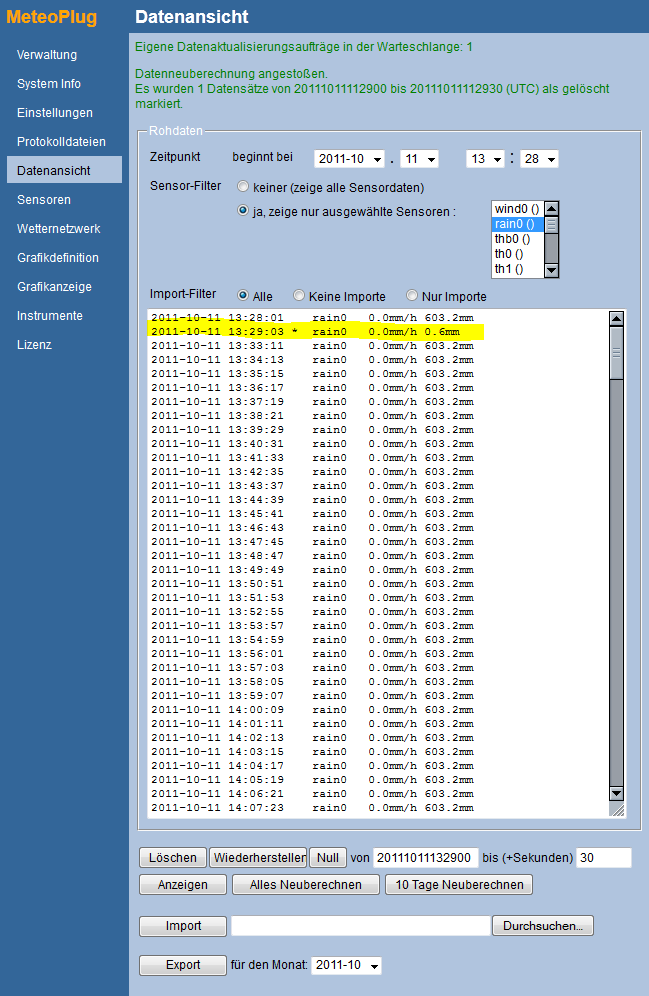Open the Lizenz page
The height and width of the screenshot is (996, 649).
(34, 344)
